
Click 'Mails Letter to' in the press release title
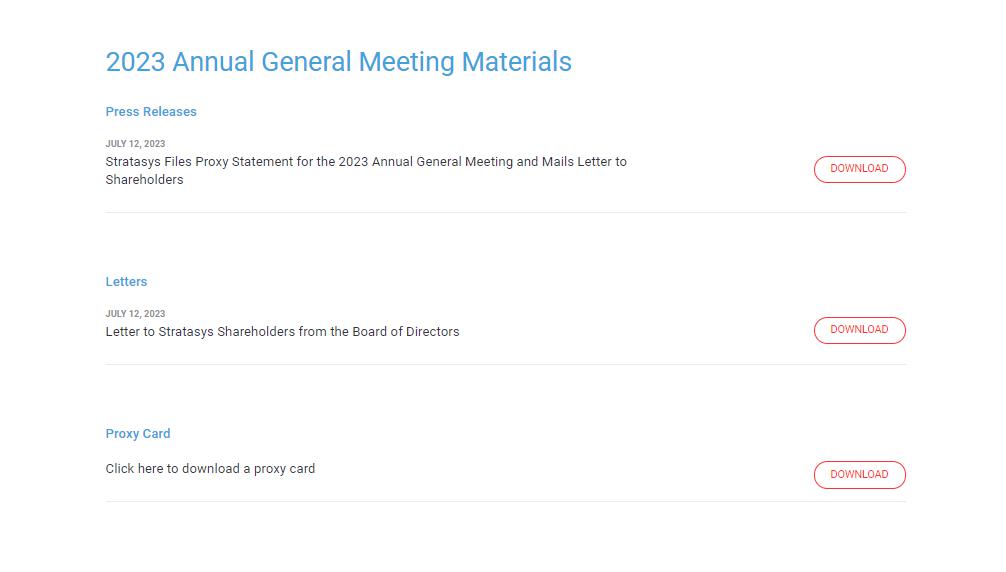tap(584, 162)
